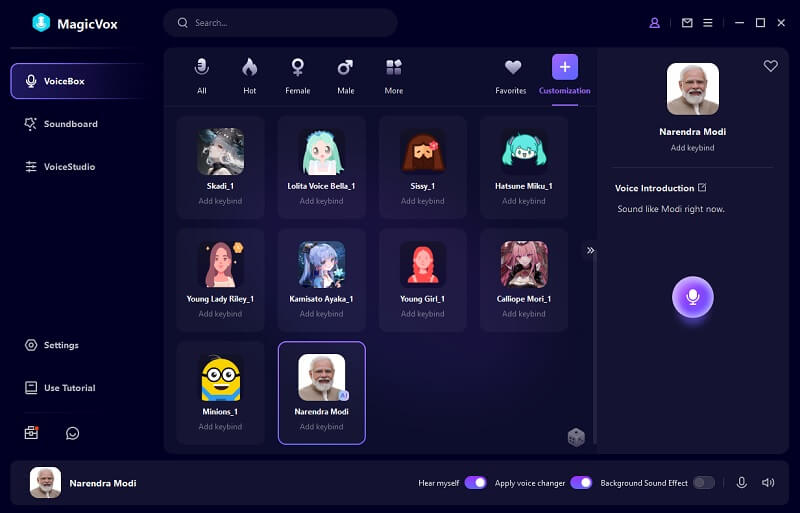This screenshot has height=513, width=800.
Task: Click the Male symbol icon
Action: [x=345, y=67]
